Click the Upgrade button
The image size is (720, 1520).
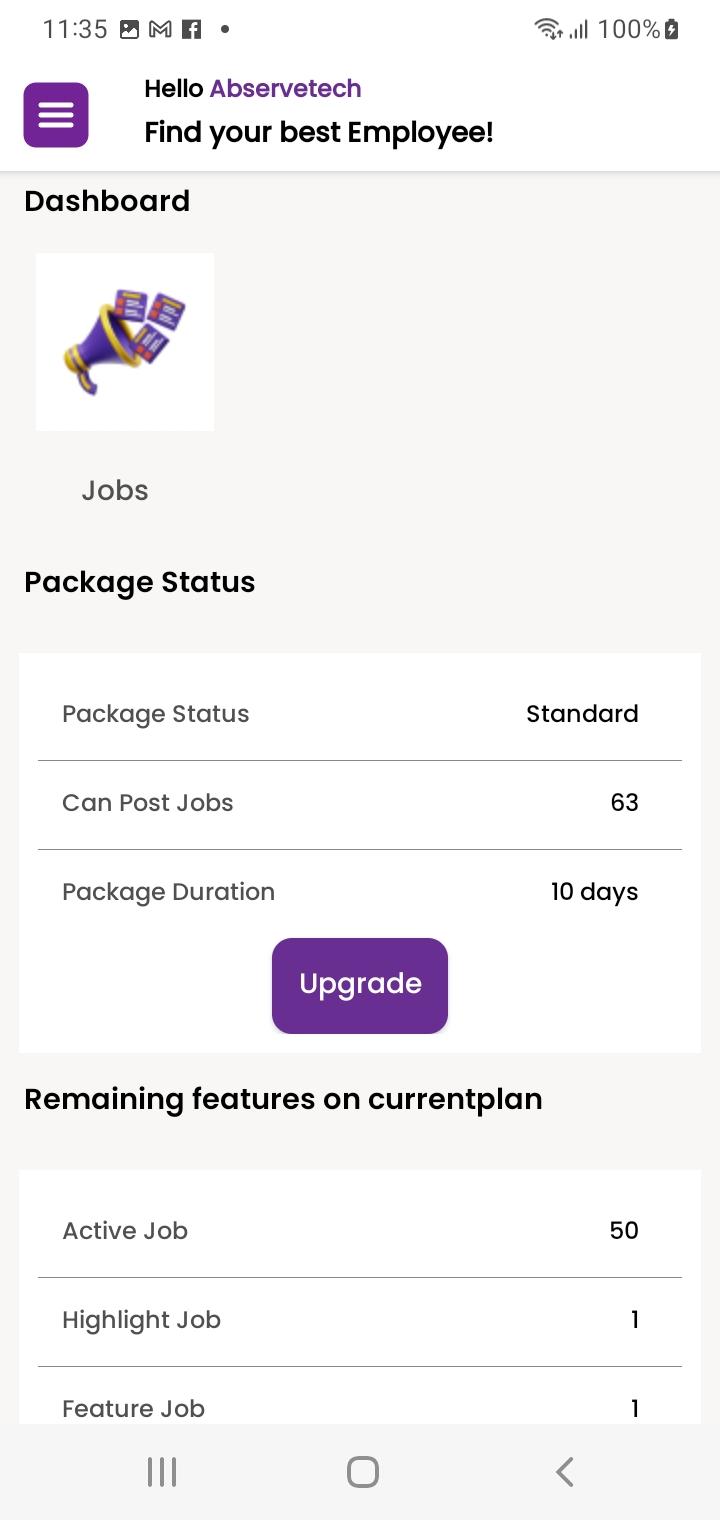[x=360, y=985]
